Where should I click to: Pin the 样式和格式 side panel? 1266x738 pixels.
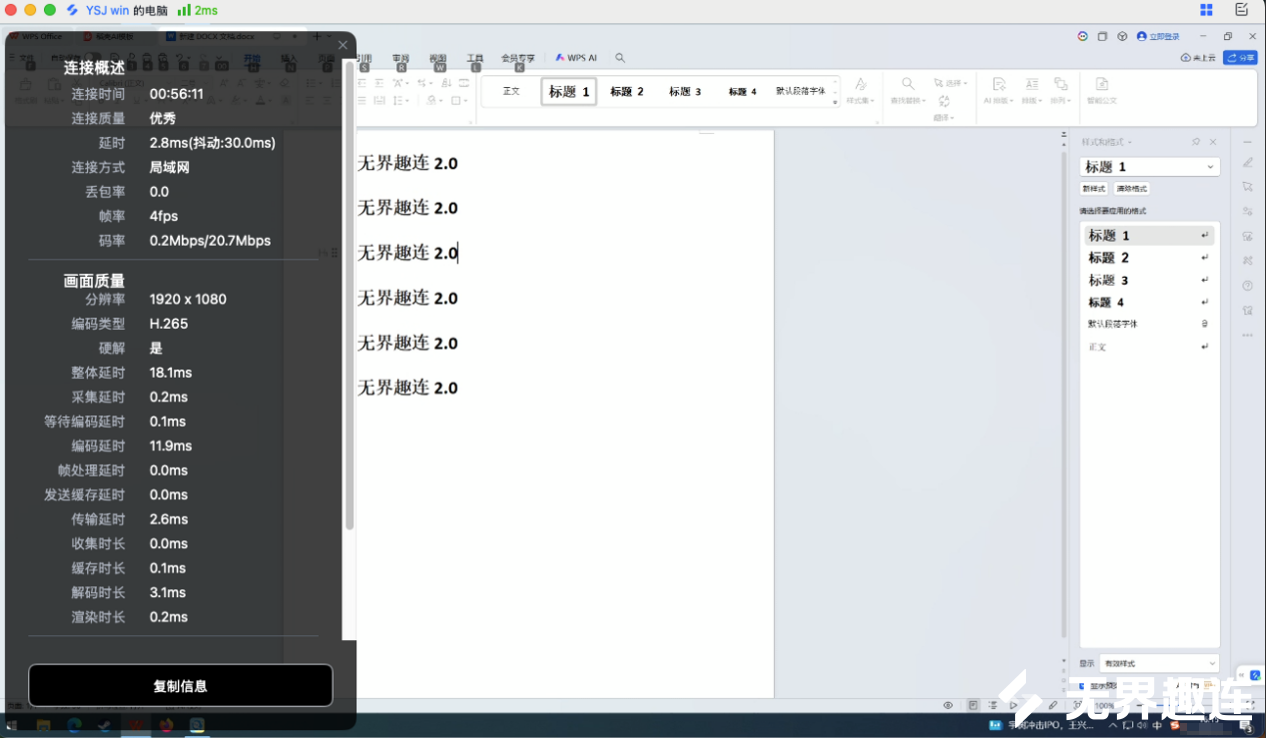coord(1195,142)
